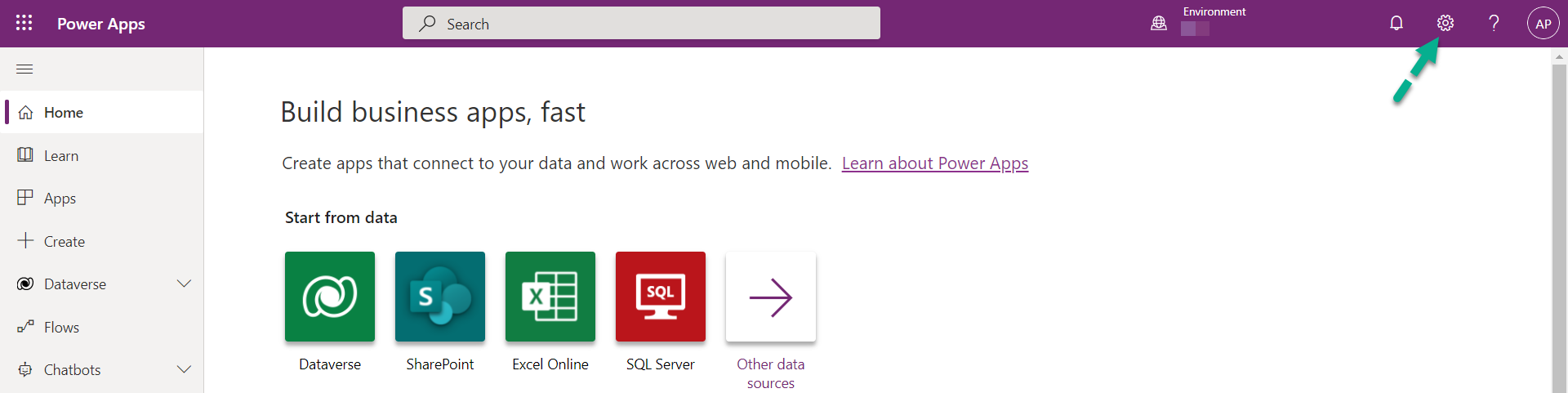Open the app launcher waffle icon

point(24,23)
